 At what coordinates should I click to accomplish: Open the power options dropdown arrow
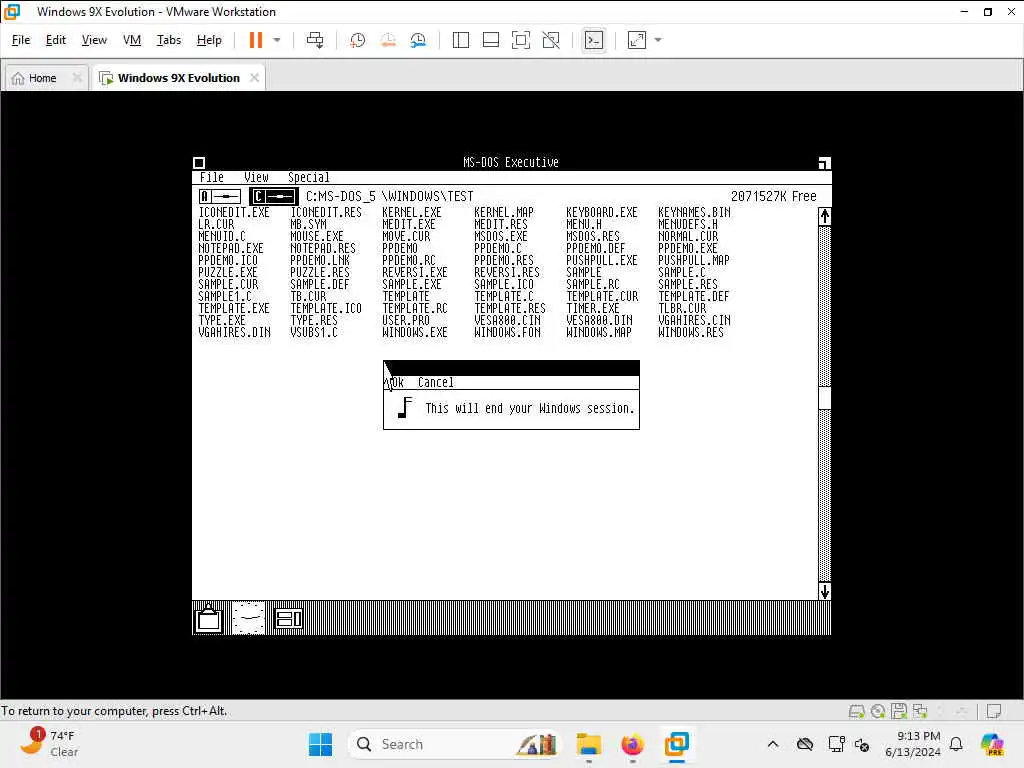click(277, 40)
